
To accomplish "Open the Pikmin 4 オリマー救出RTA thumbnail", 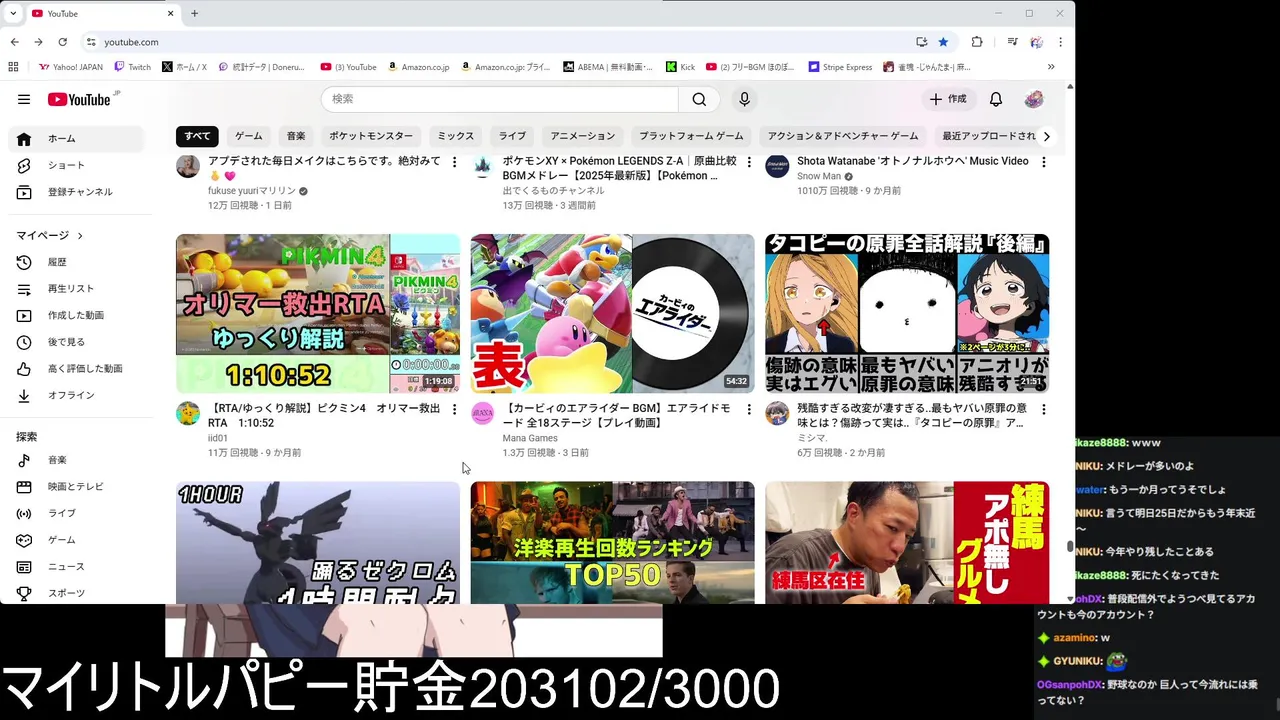I will (x=318, y=314).
